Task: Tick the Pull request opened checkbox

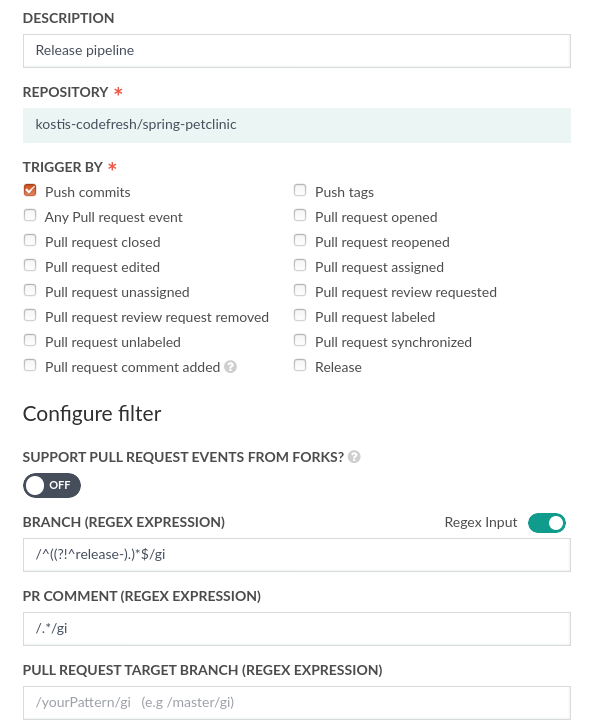Action: coord(300,215)
